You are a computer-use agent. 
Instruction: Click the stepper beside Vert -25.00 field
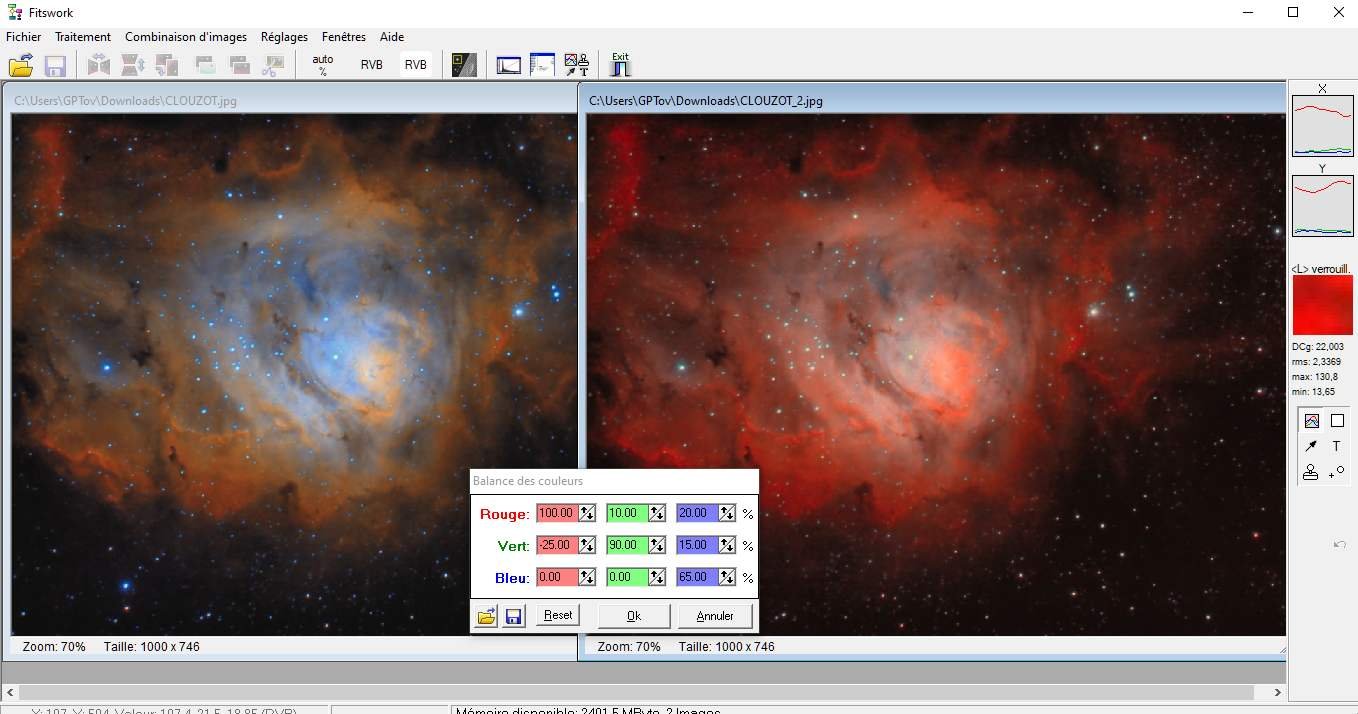point(587,545)
